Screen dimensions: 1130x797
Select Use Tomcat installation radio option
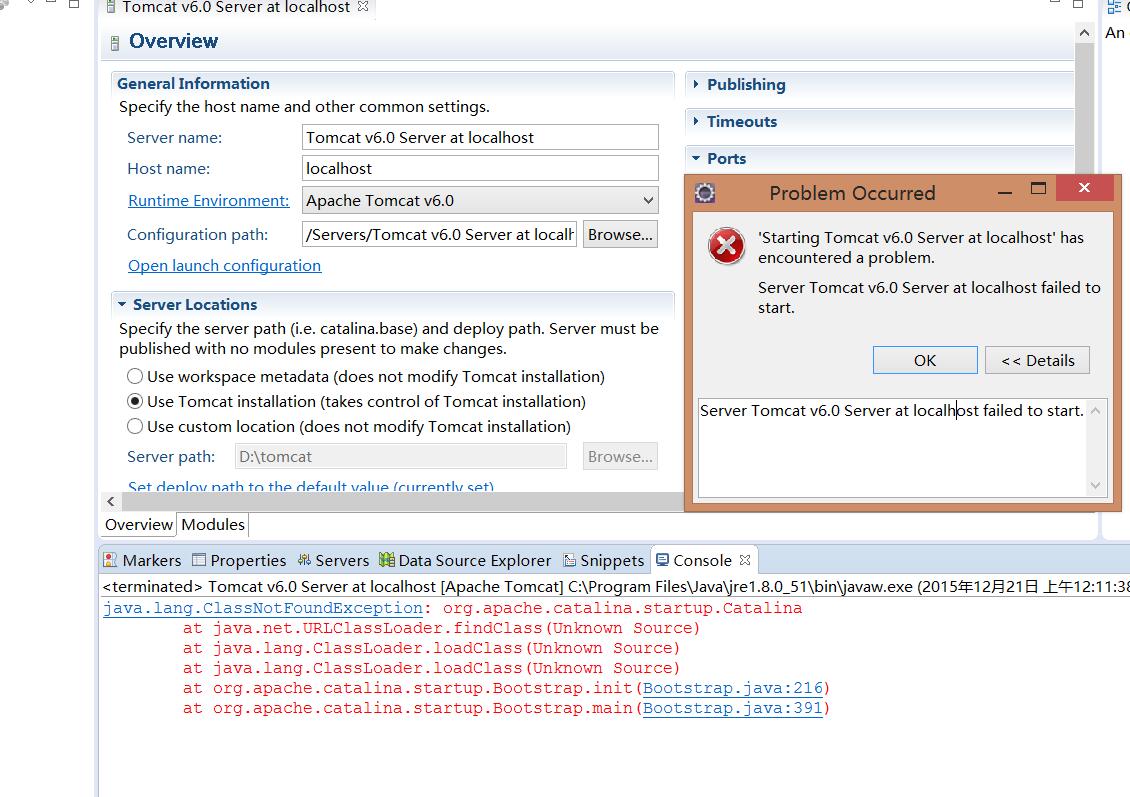click(x=135, y=401)
